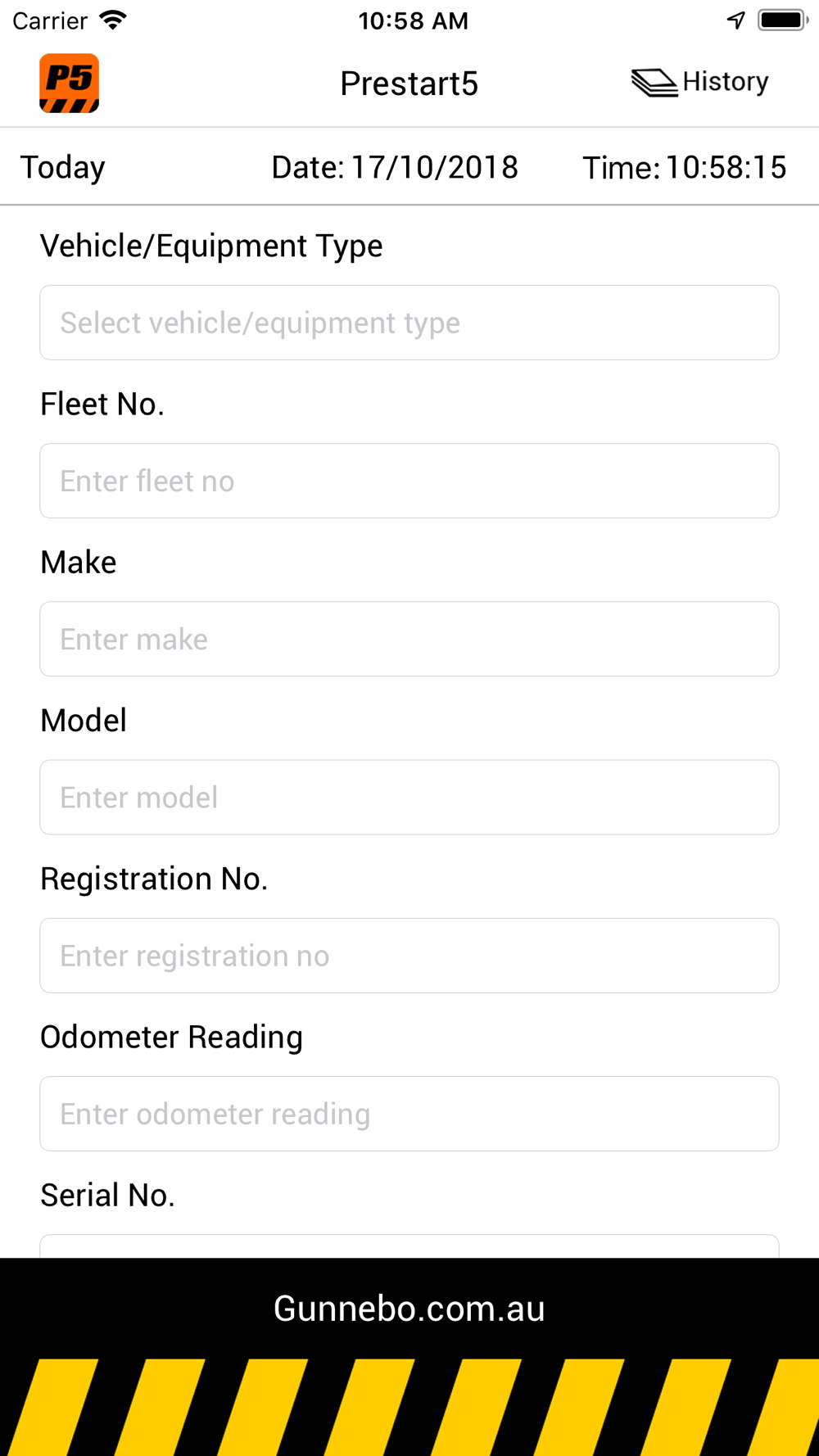
Task: Tap the yellow-black hazard stripe banner
Action: [x=409, y=1407]
